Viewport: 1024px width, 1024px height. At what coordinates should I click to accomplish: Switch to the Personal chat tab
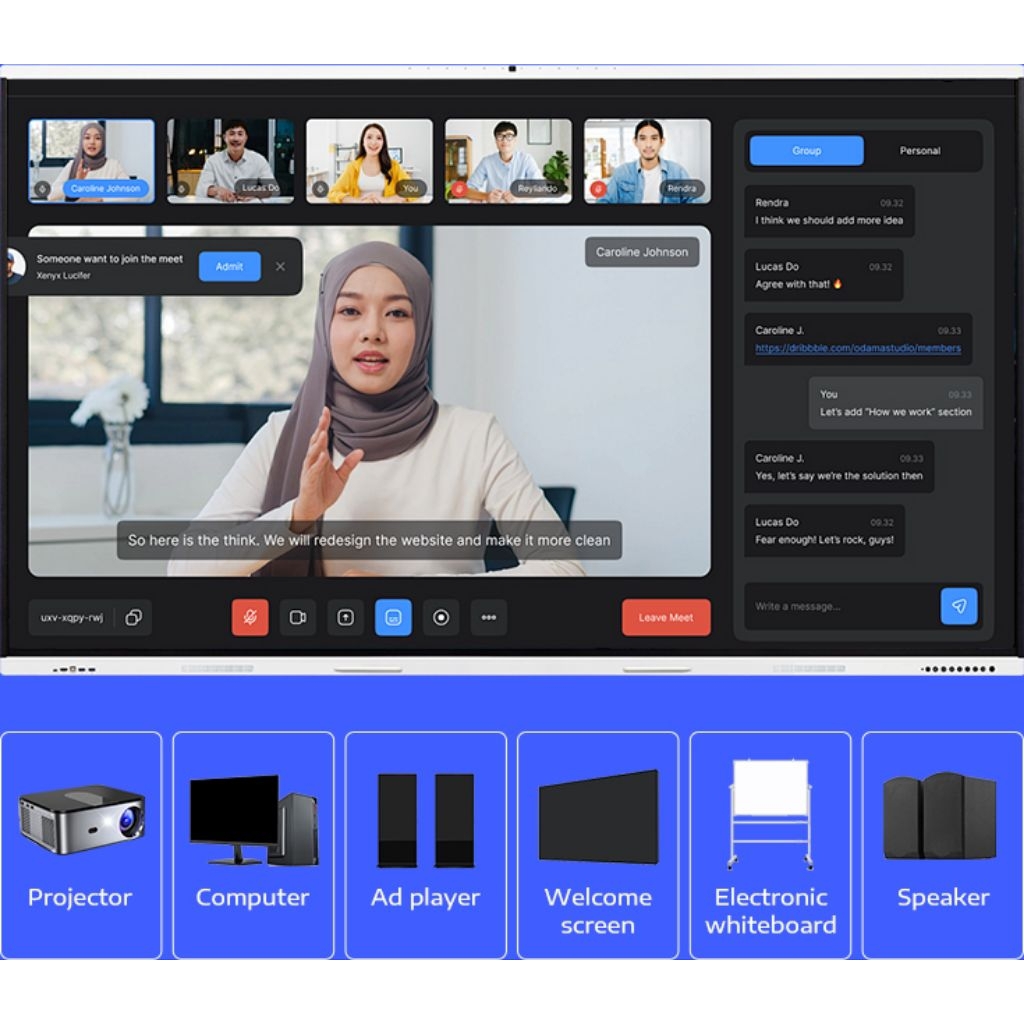(x=919, y=151)
